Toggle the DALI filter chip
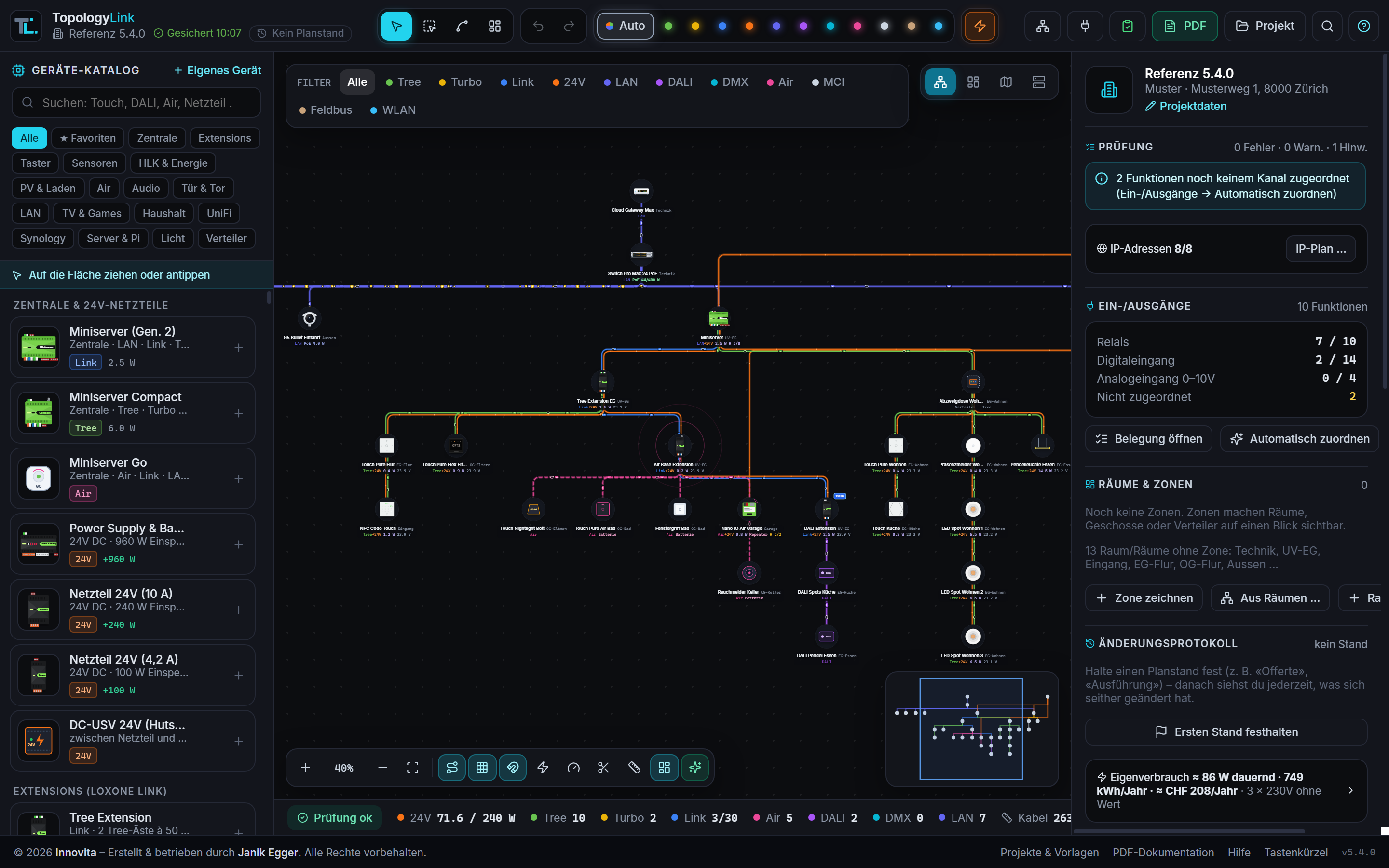The image size is (1389, 868). point(674,82)
